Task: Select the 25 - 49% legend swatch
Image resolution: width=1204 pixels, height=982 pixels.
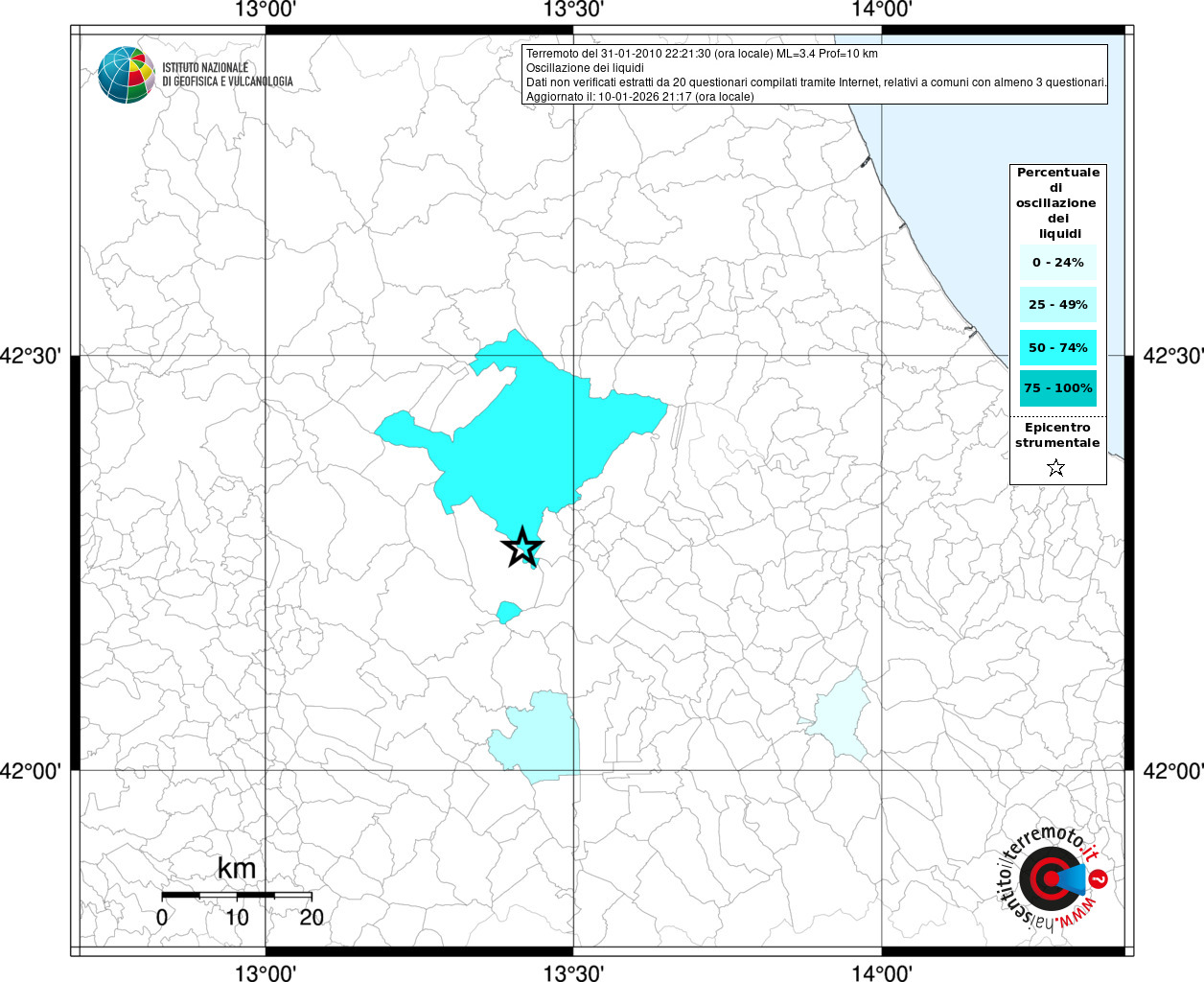Action: pyautogui.click(x=1057, y=305)
